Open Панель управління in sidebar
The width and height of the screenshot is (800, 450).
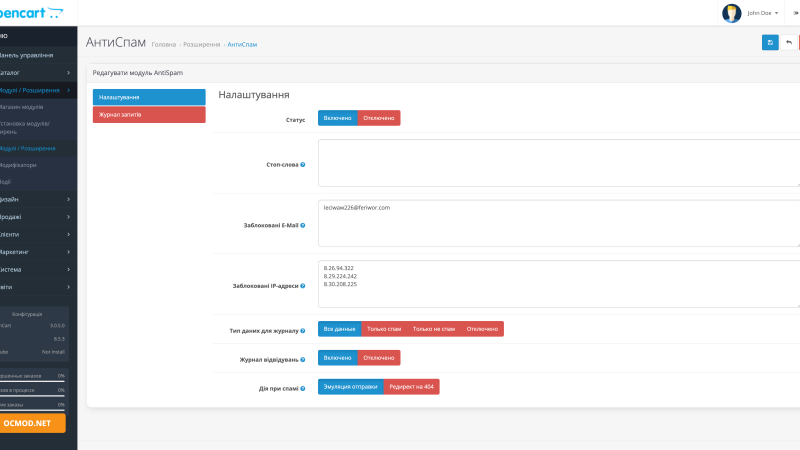click(38, 55)
